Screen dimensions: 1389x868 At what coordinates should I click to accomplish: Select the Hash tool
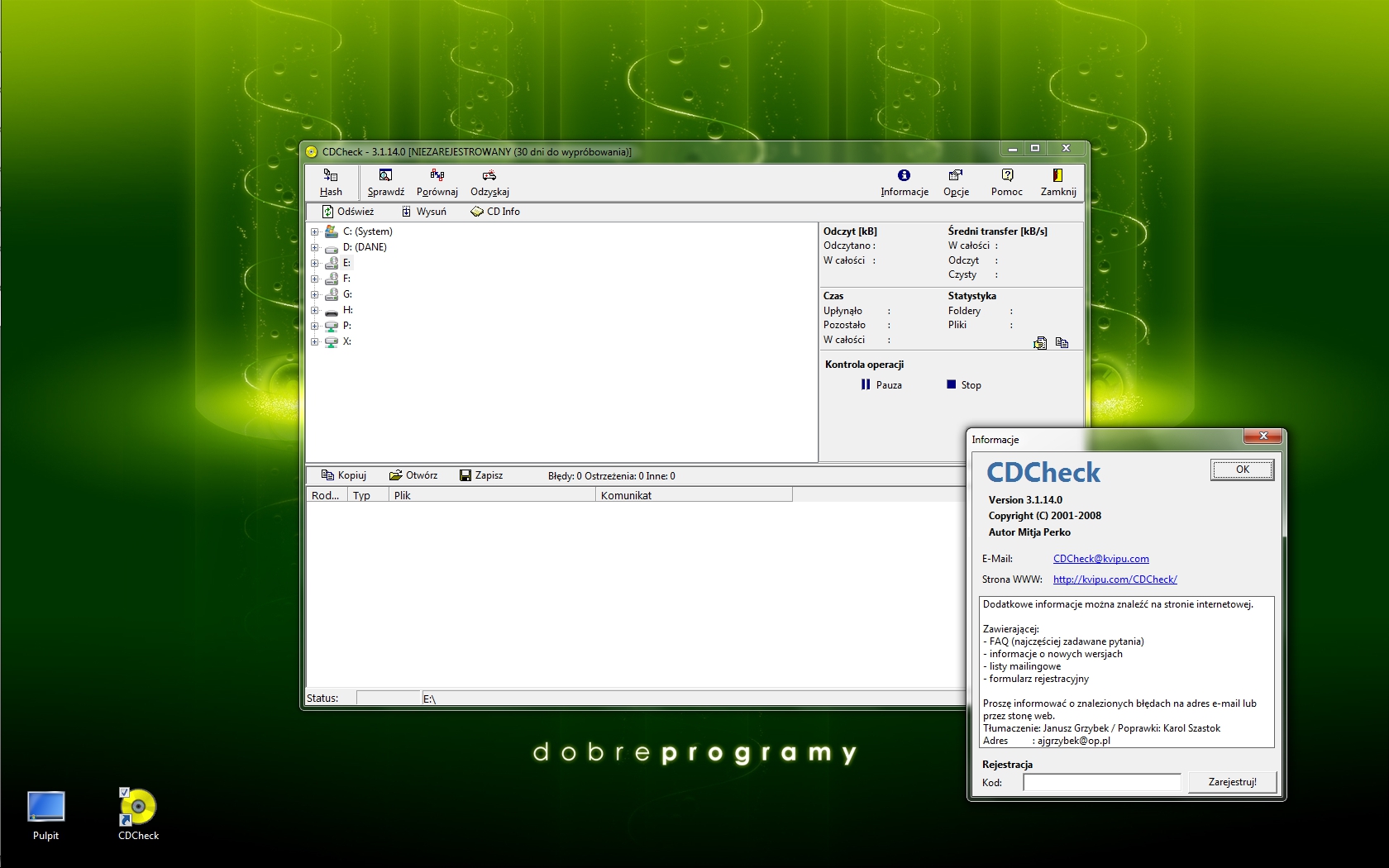331,183
